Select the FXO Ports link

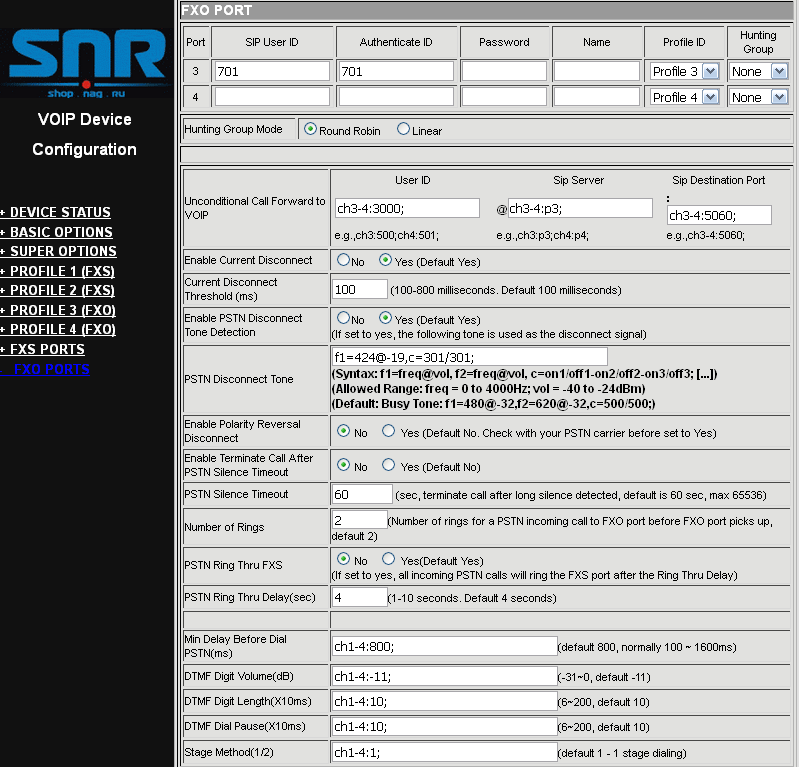pos(52,369)
